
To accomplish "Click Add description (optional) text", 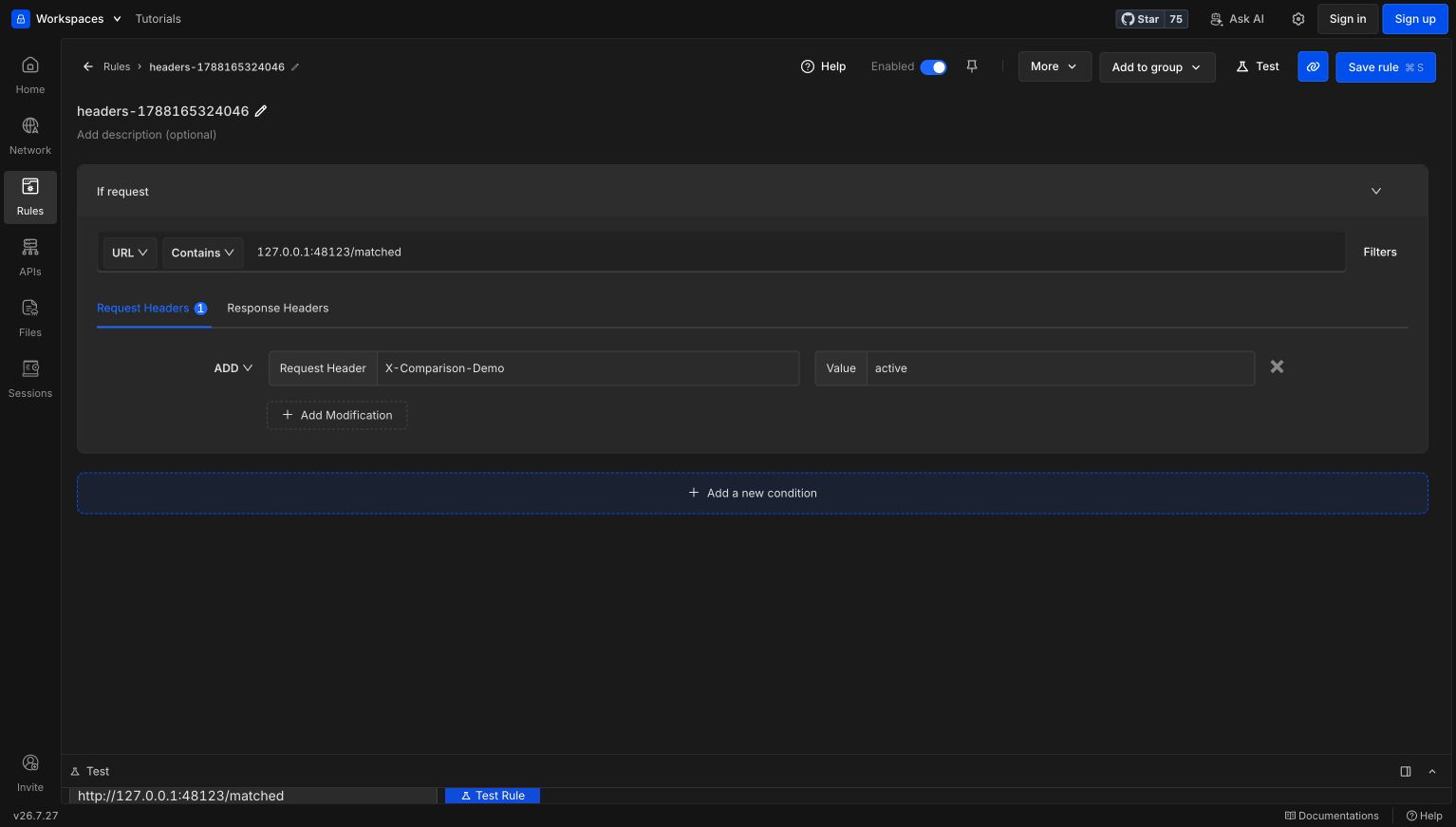I will pos(146,135).
